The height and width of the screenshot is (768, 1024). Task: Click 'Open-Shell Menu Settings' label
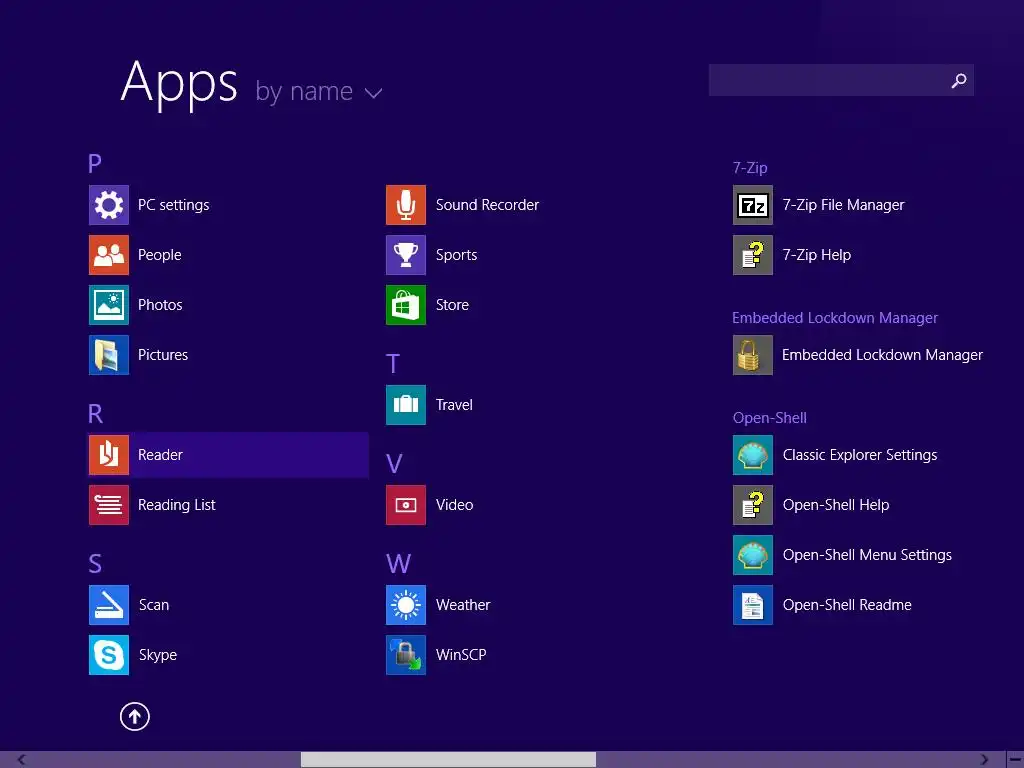tap(867, 555)
